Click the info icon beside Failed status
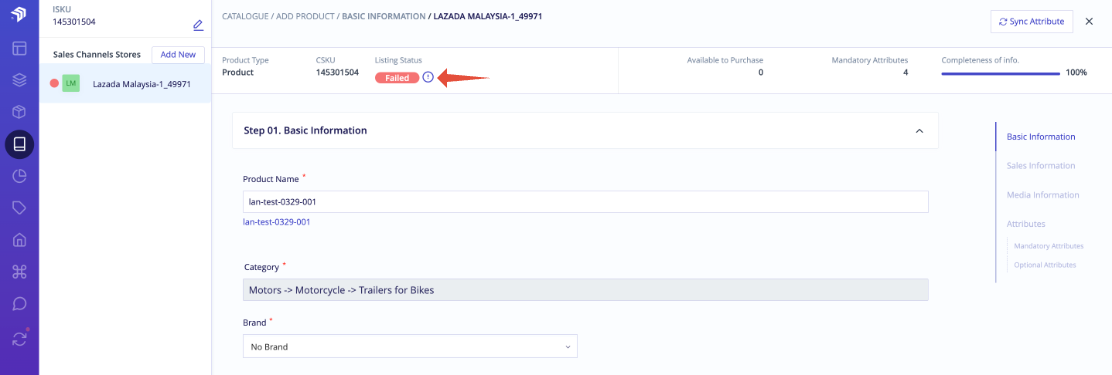Image resolution: width=1112 pixels, height=375 pixels. [428, 77]
